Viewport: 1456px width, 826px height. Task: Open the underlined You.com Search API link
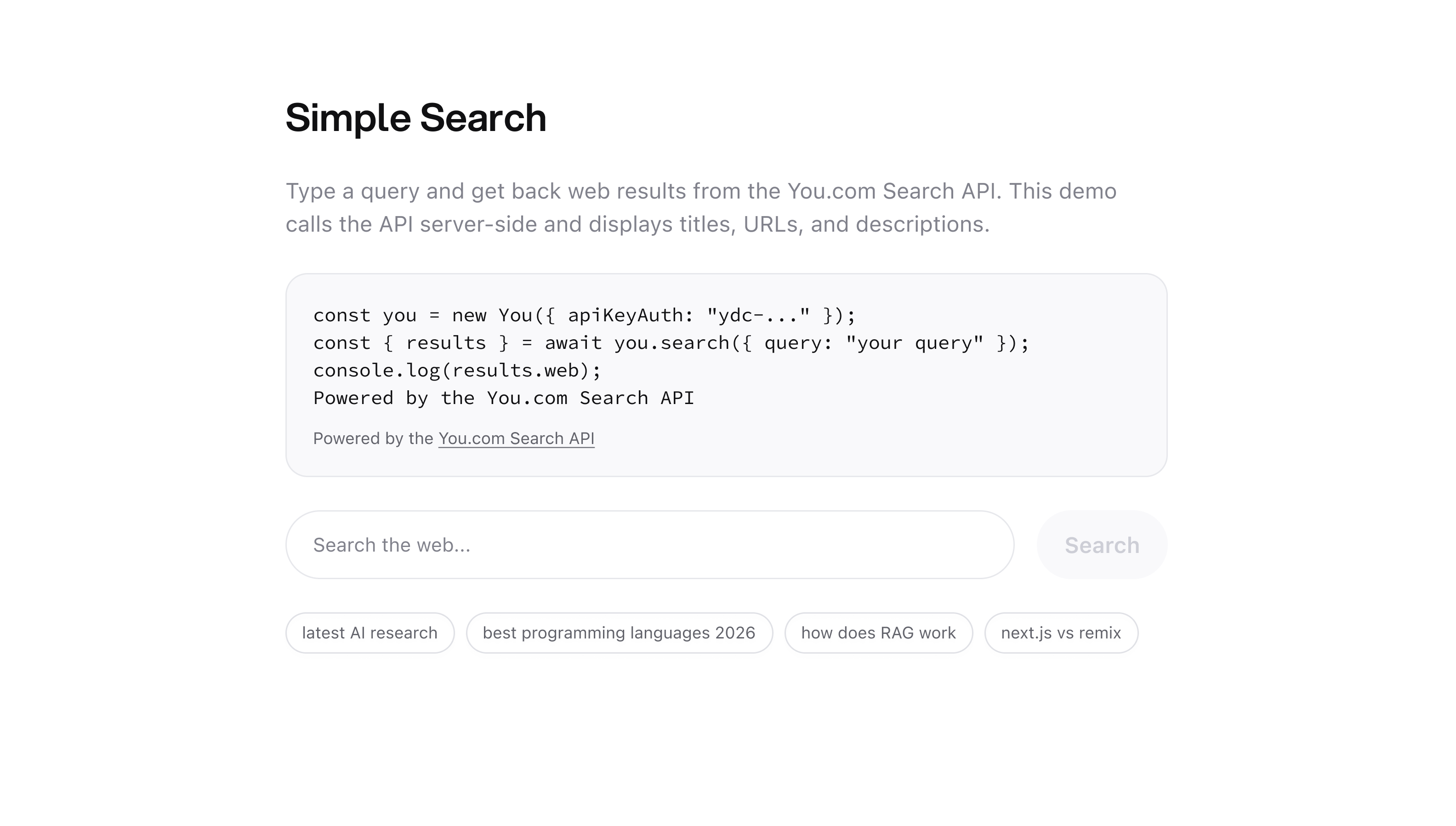coord(516,439)
